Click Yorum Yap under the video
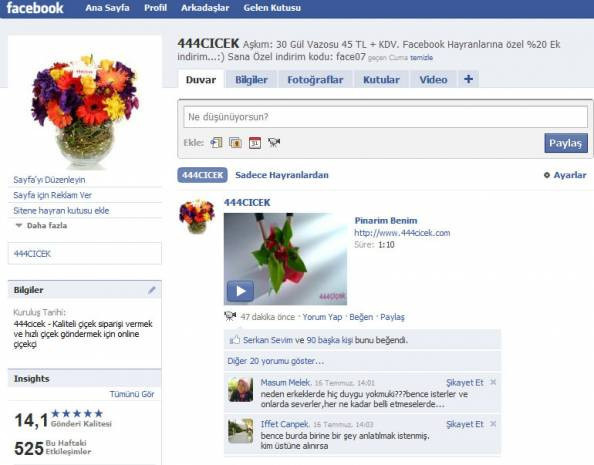The height and width of the screenshot is (465, 594). pos(322,317)
